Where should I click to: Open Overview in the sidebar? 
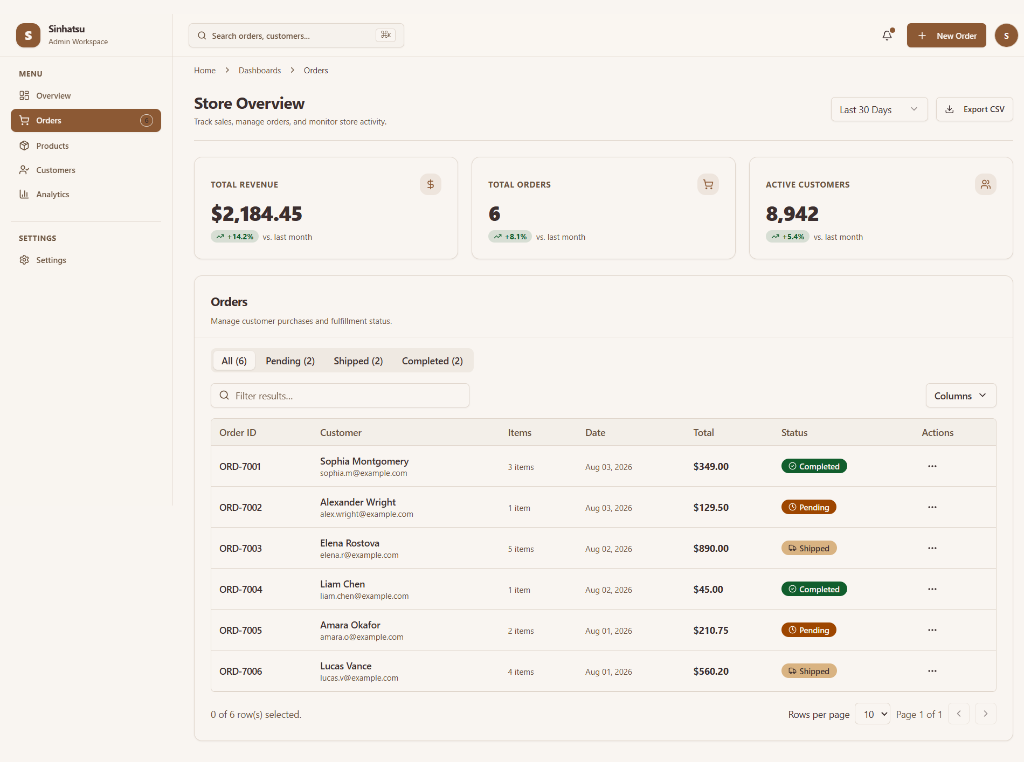[86, 95]
